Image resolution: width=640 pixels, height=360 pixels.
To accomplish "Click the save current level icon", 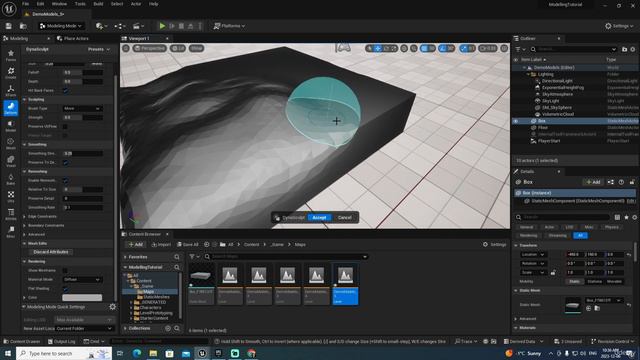I will (x=9, y=26).
